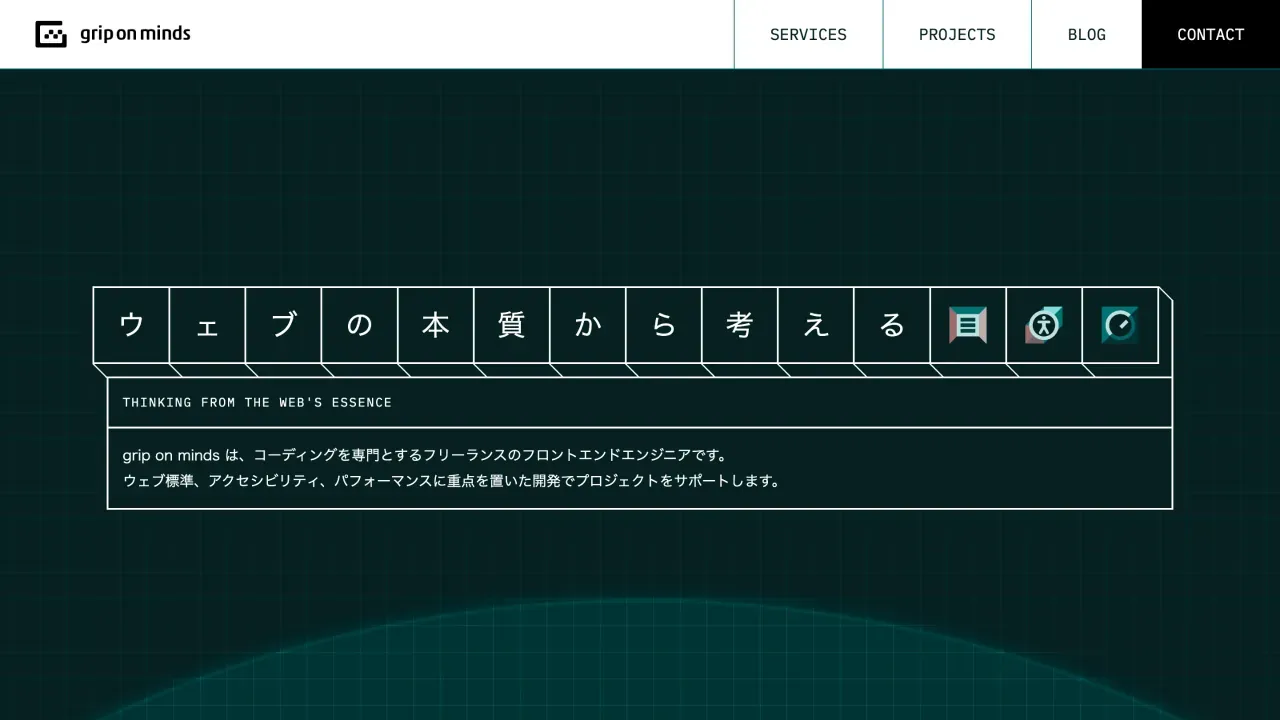Click the teal circular glow gradient area
Image resolution: width=1280 pixels, height=720 pixels.
pos(640,680)
